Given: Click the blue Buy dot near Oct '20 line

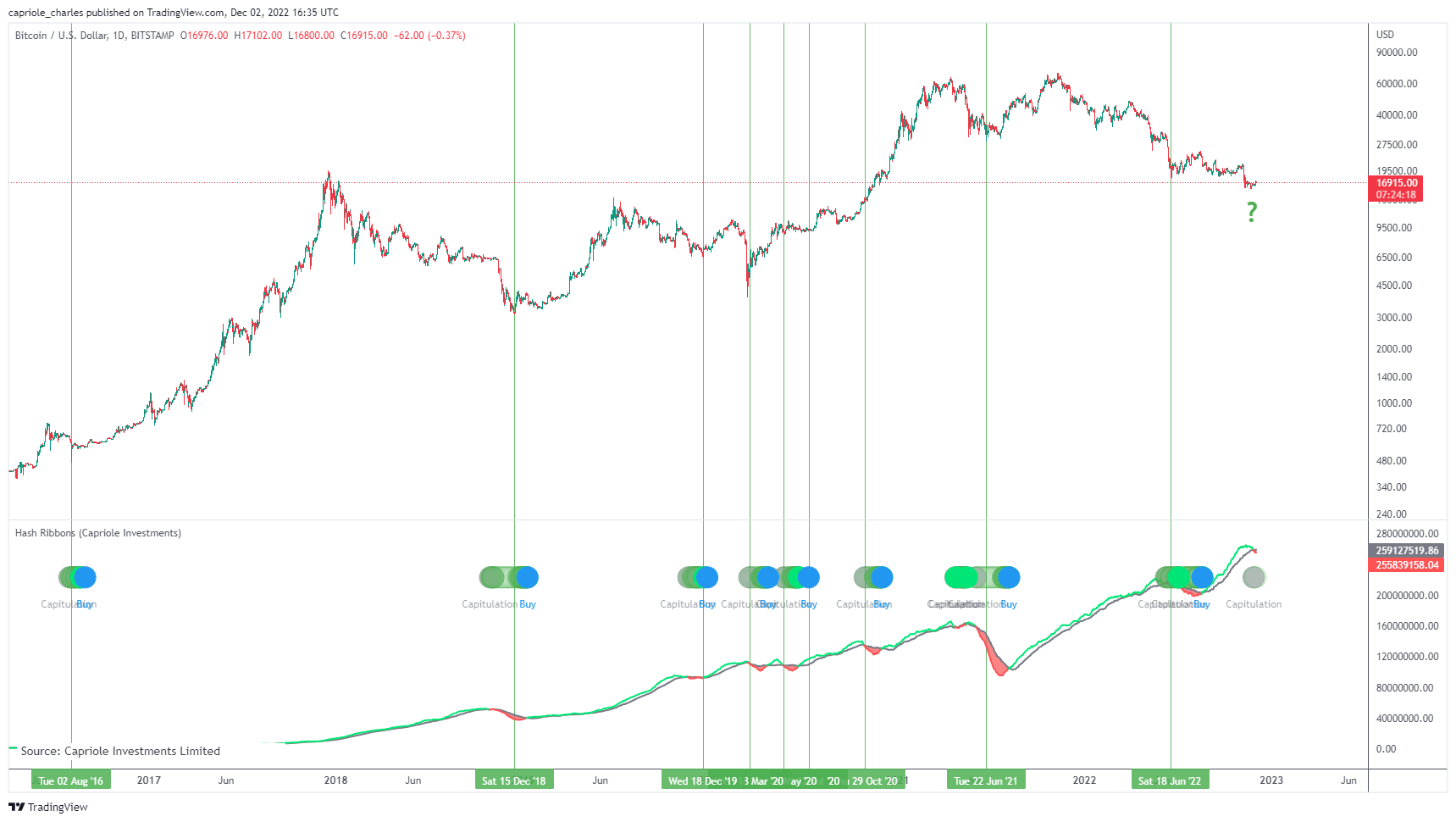Looking at the screenshot, I should click(x=882, y=577).
